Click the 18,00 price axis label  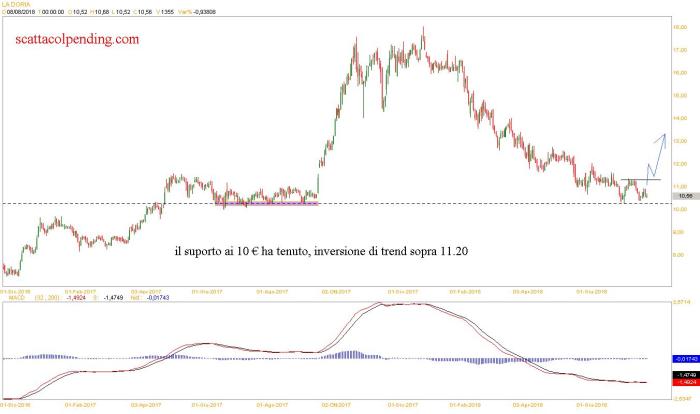[679, 27]
